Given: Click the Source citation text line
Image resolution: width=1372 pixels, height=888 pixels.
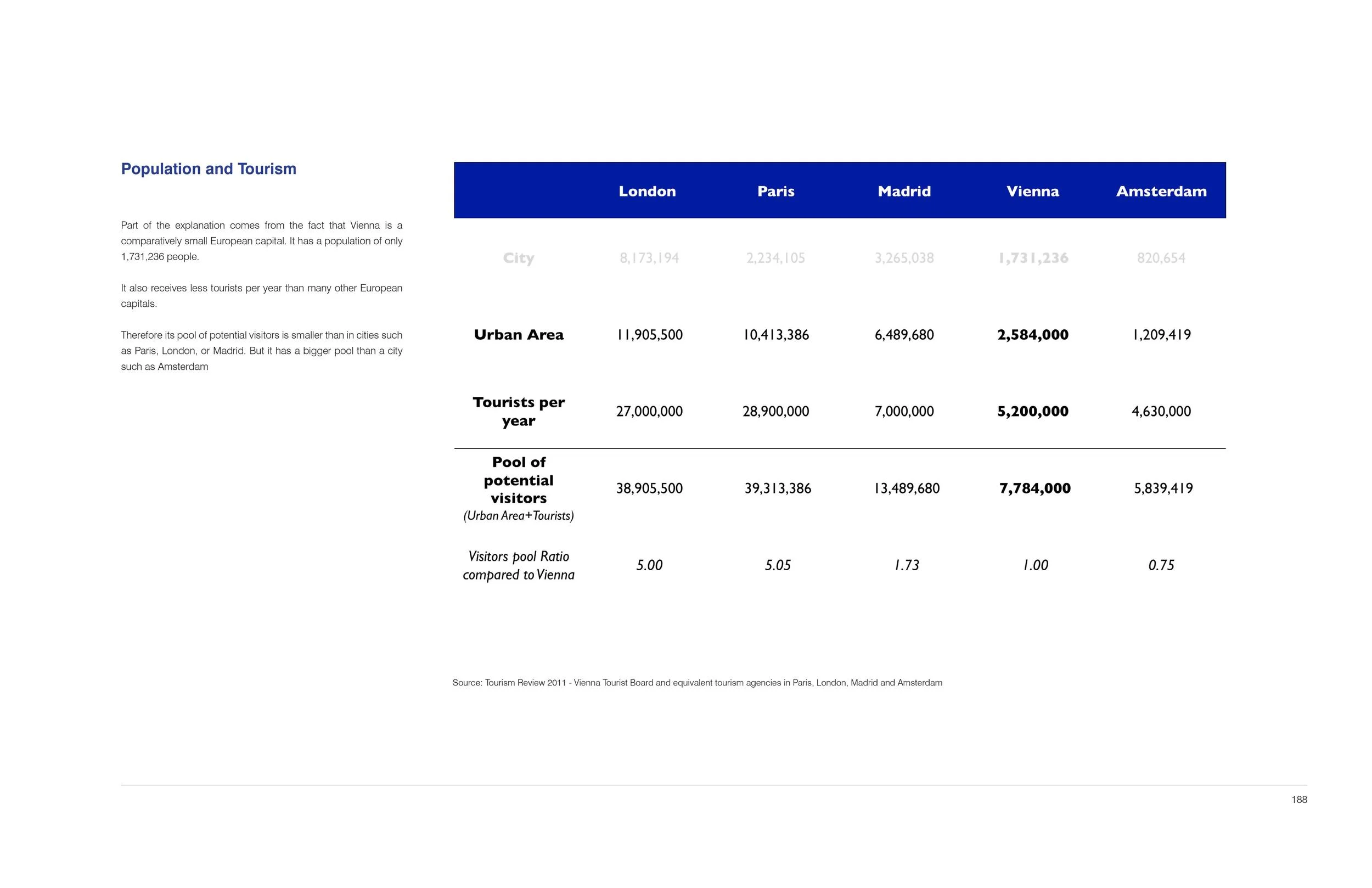Looking at the screenshot, I should pyautogui.click(x=697, y=683).
